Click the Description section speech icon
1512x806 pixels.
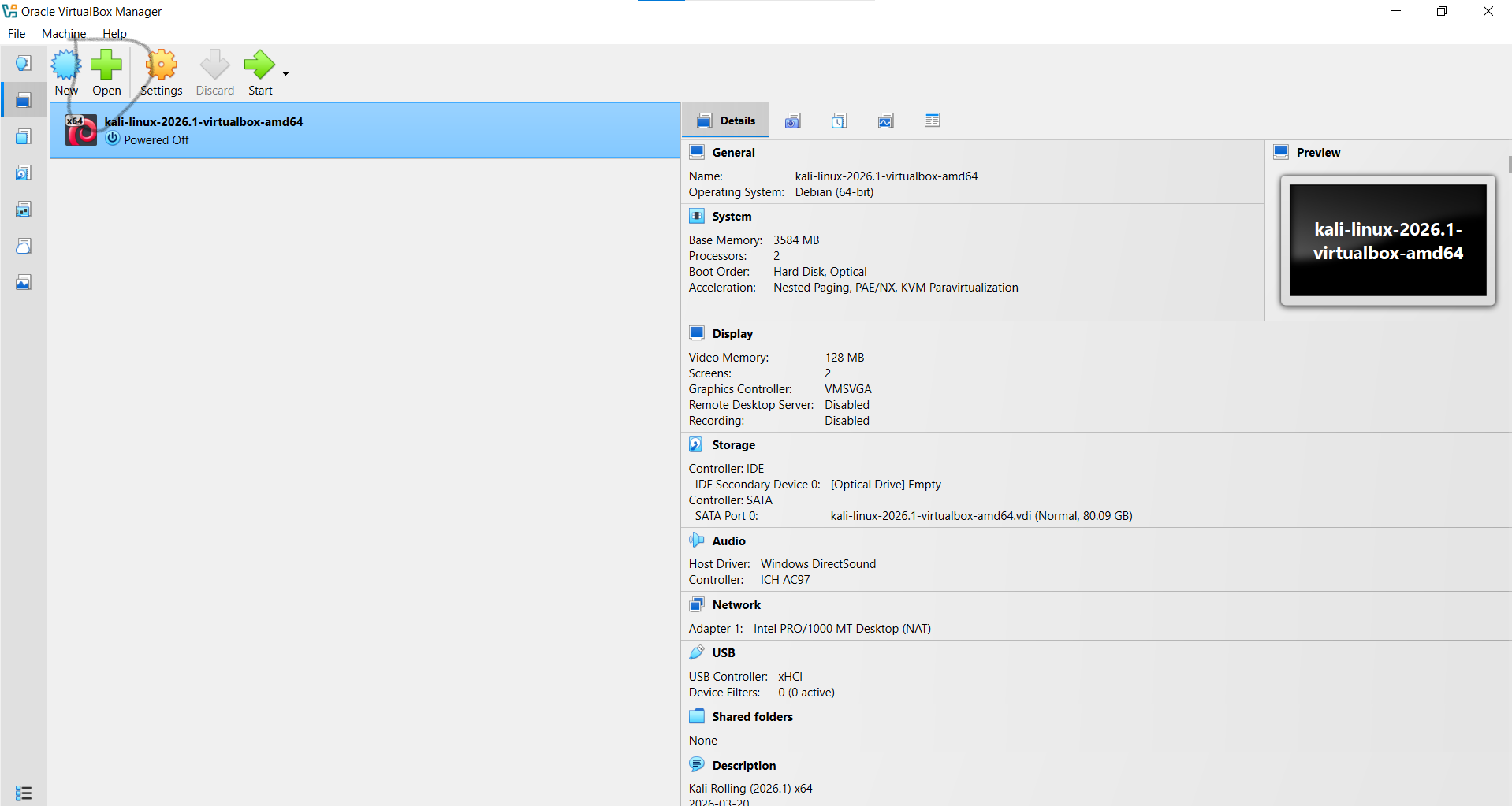697,764
